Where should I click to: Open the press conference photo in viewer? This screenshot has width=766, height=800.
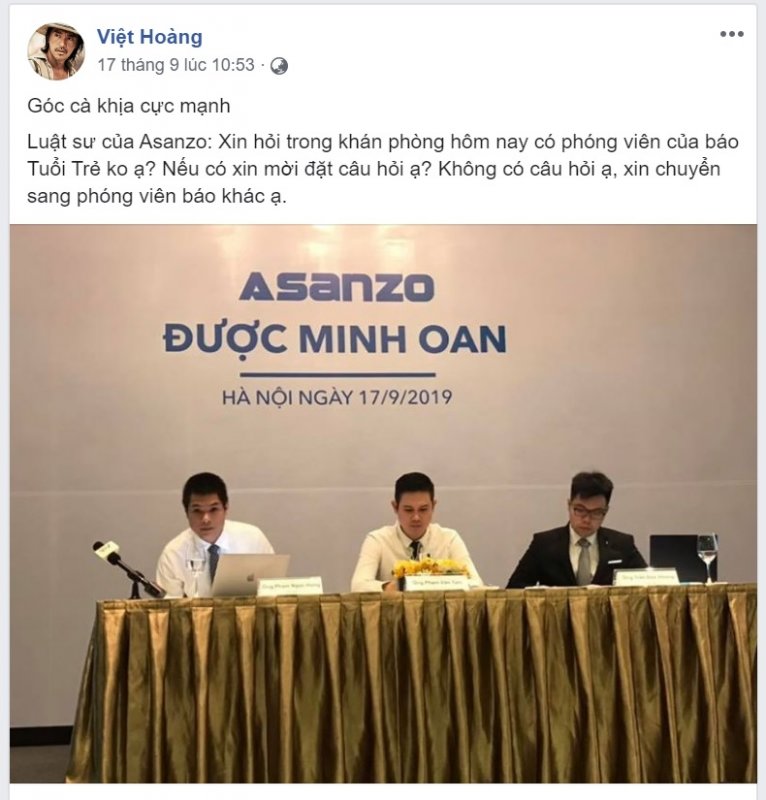click(383, 504)
